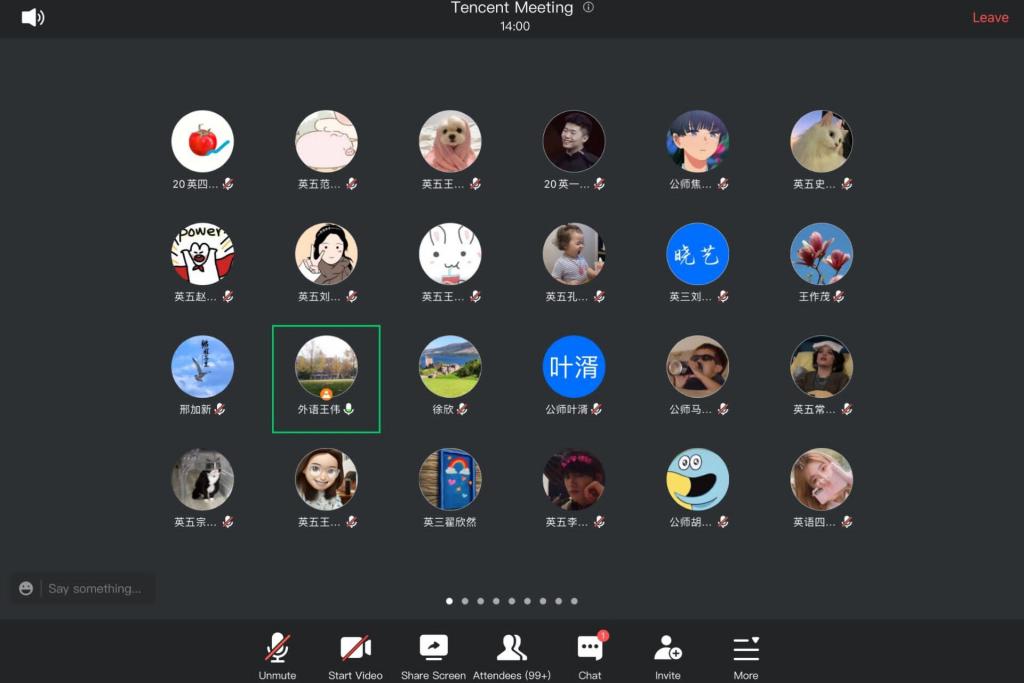Screen dimensions: 1024x683
Task: Select the 晓艺 participant avatar
Action: (x=697, y=254)
